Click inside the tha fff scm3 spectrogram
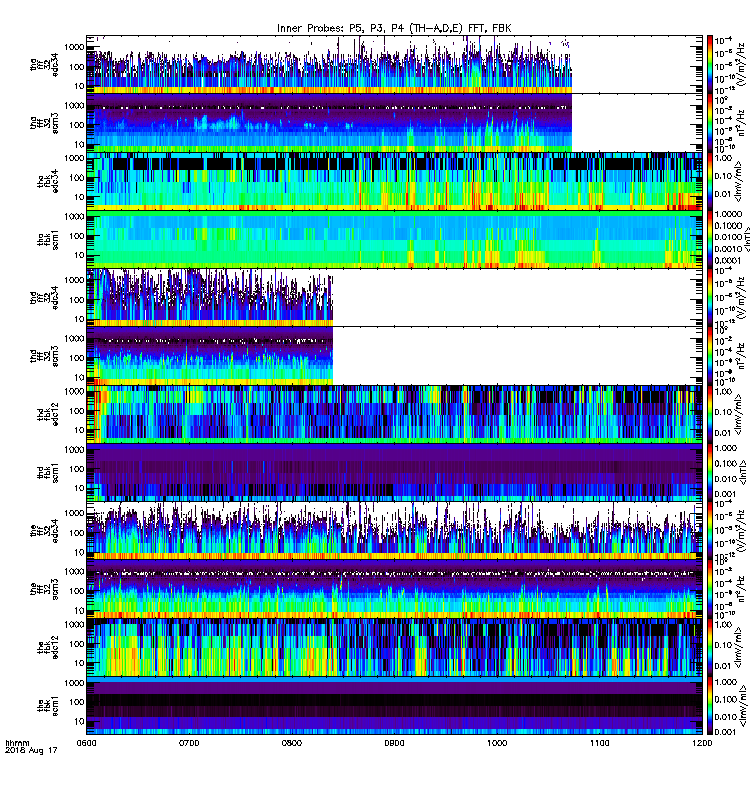This screenshot has height=800, width=750. [394, 123]
